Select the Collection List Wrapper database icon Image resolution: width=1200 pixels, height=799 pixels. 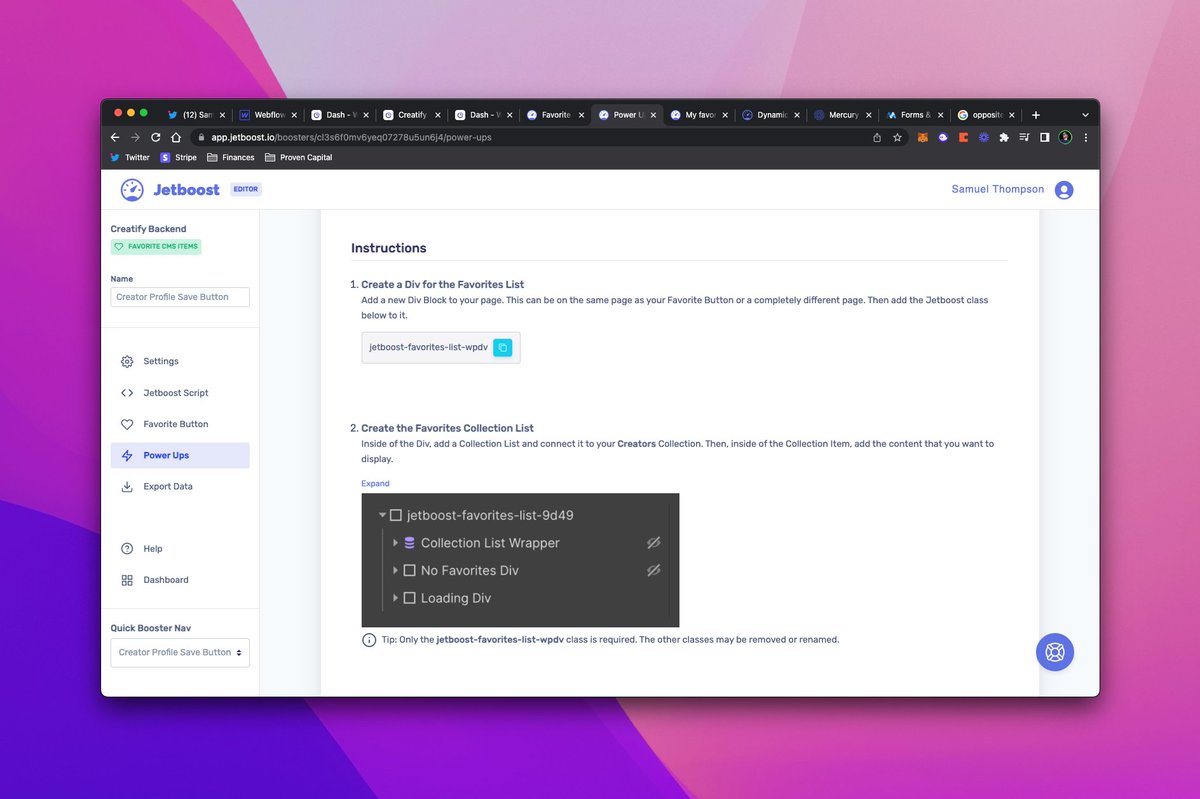[409, 543]
